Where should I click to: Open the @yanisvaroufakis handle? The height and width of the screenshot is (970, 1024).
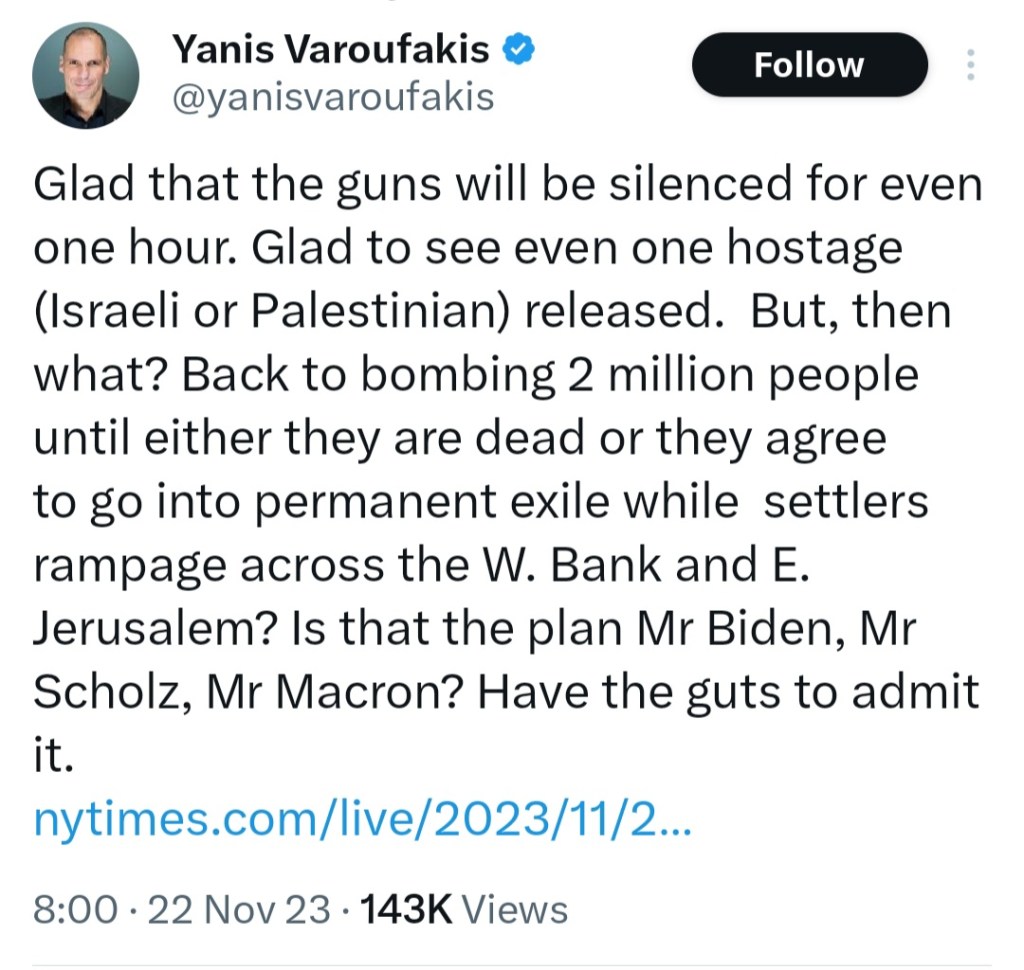pyautogui.click(x=333, y=97)
